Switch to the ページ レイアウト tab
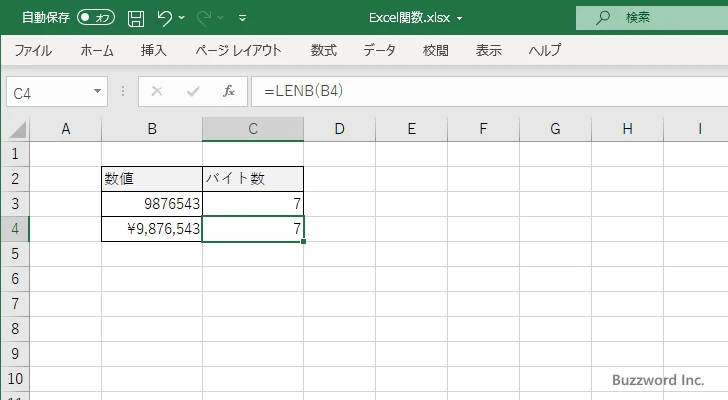Screen dimensions: 728x400 [x=238, y=50]
